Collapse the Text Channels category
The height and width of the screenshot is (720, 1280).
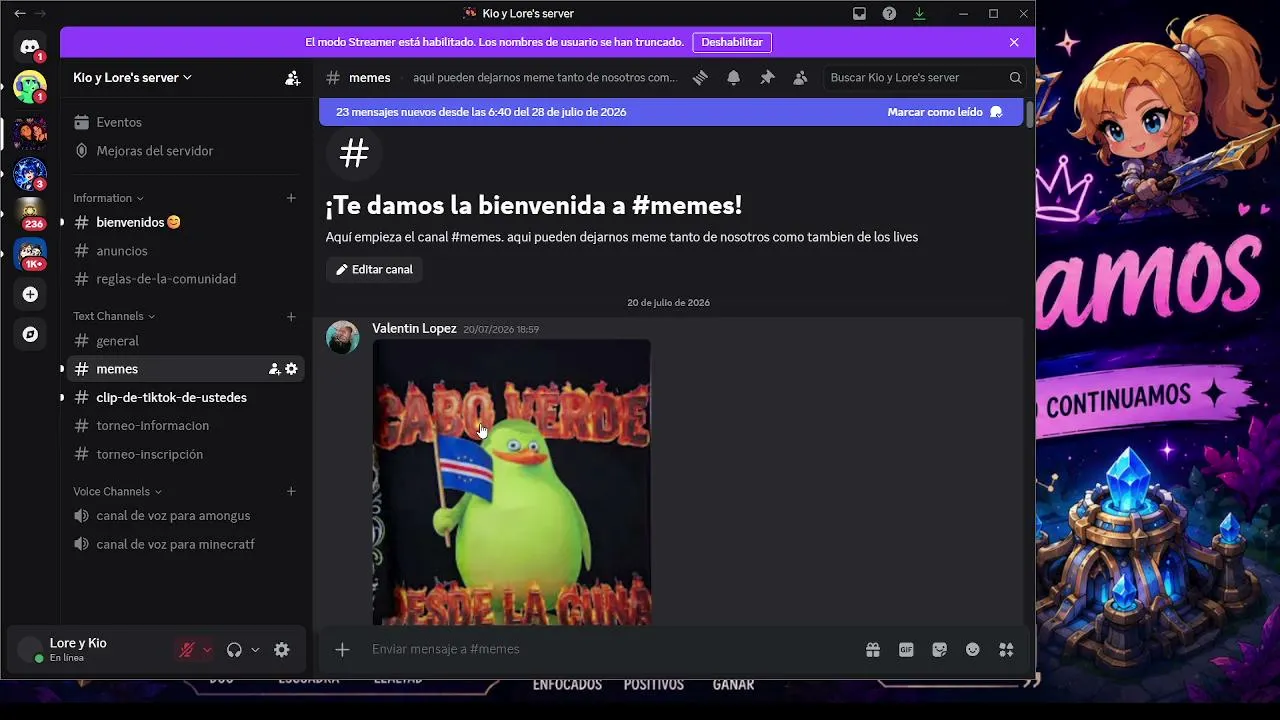click(x=114, y=316)
